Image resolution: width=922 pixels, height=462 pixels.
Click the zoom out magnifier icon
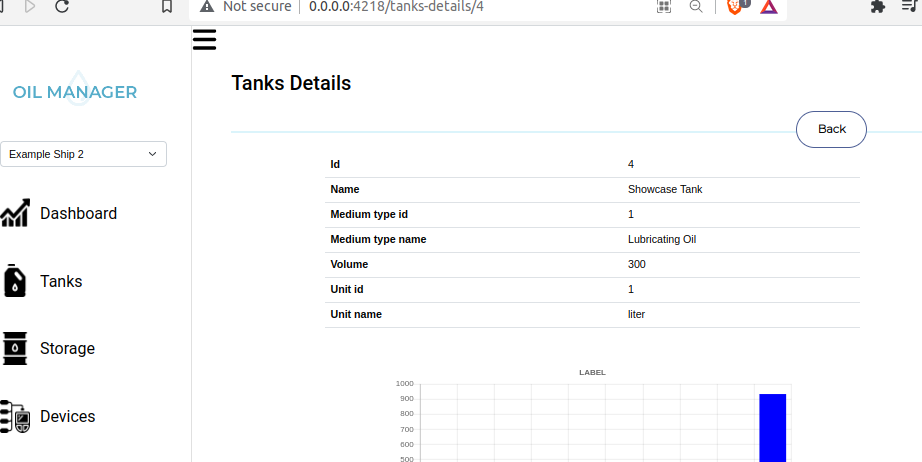696,7
